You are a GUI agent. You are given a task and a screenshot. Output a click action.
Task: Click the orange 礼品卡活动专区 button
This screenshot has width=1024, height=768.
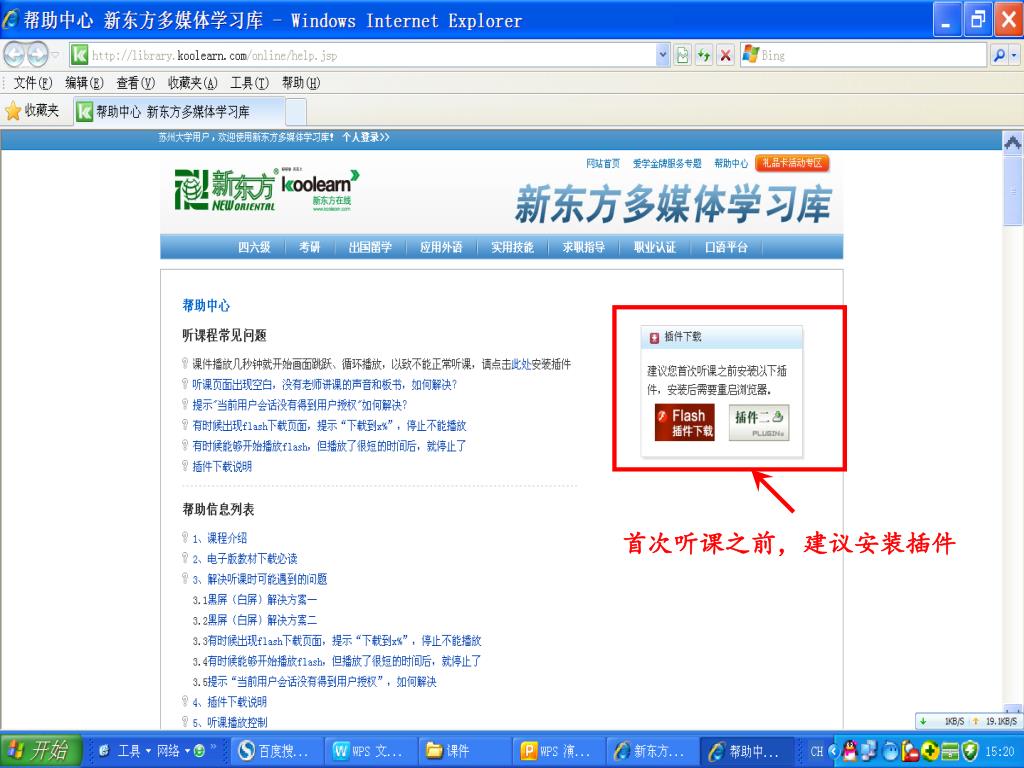coord(792,163)
